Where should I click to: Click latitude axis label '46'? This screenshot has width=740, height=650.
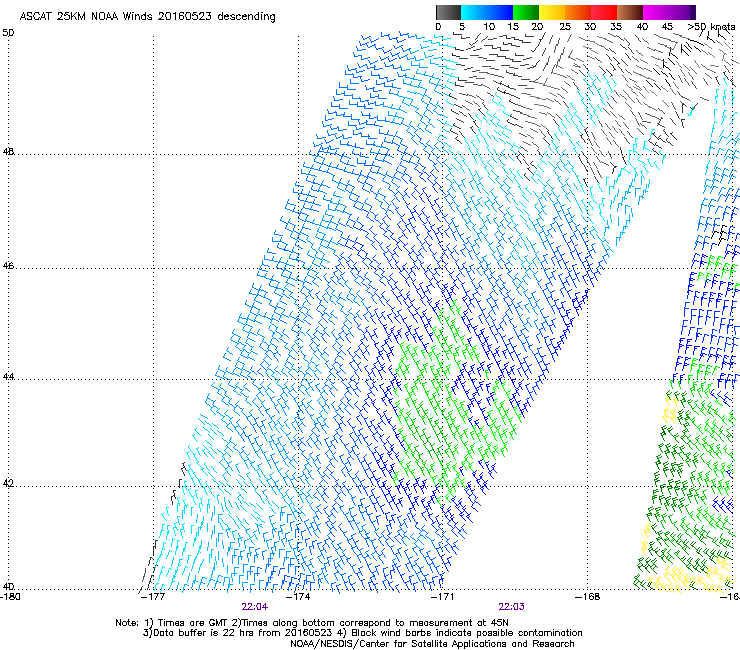(8, 266)
